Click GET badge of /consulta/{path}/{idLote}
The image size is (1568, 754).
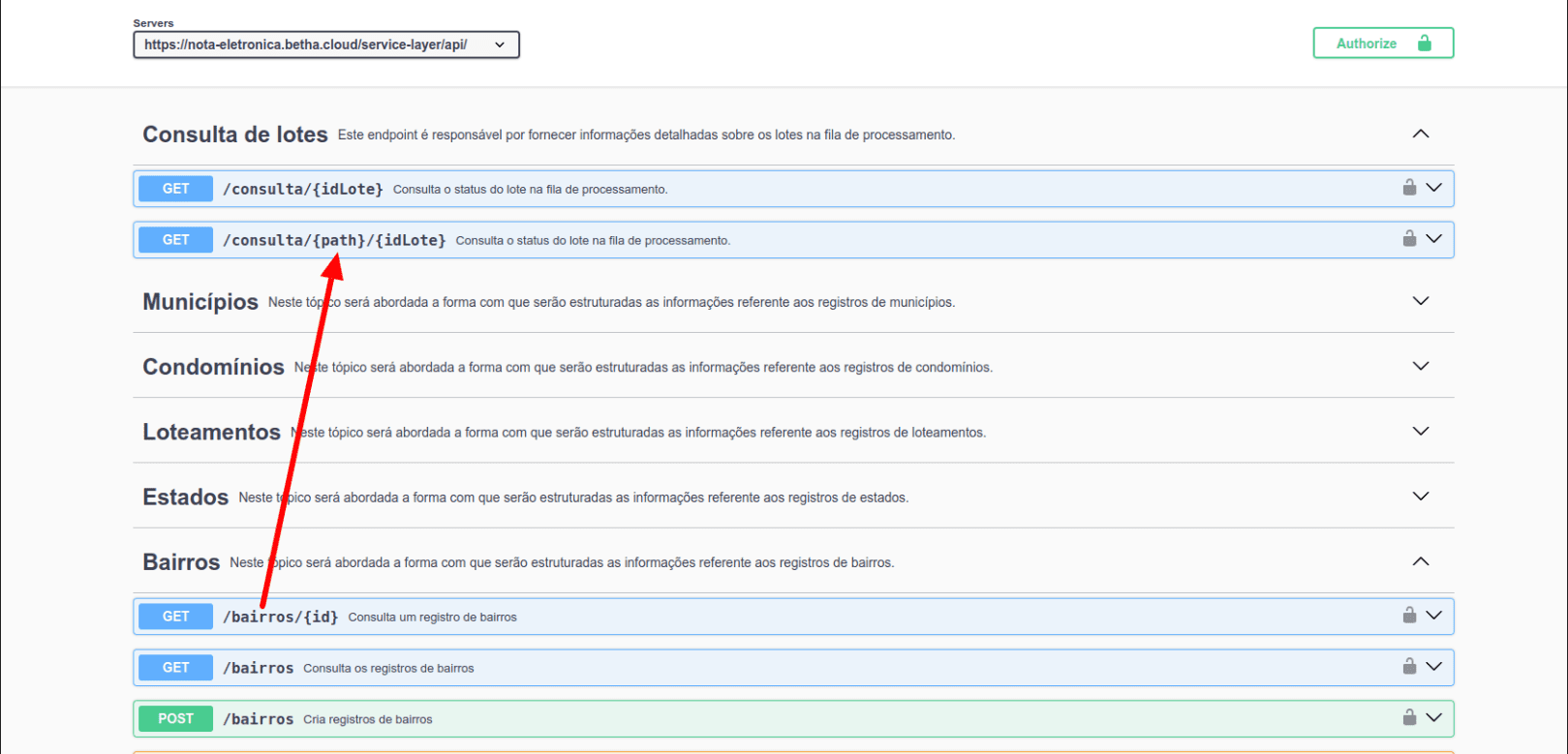pyautogui.click(x=175, y=240)
